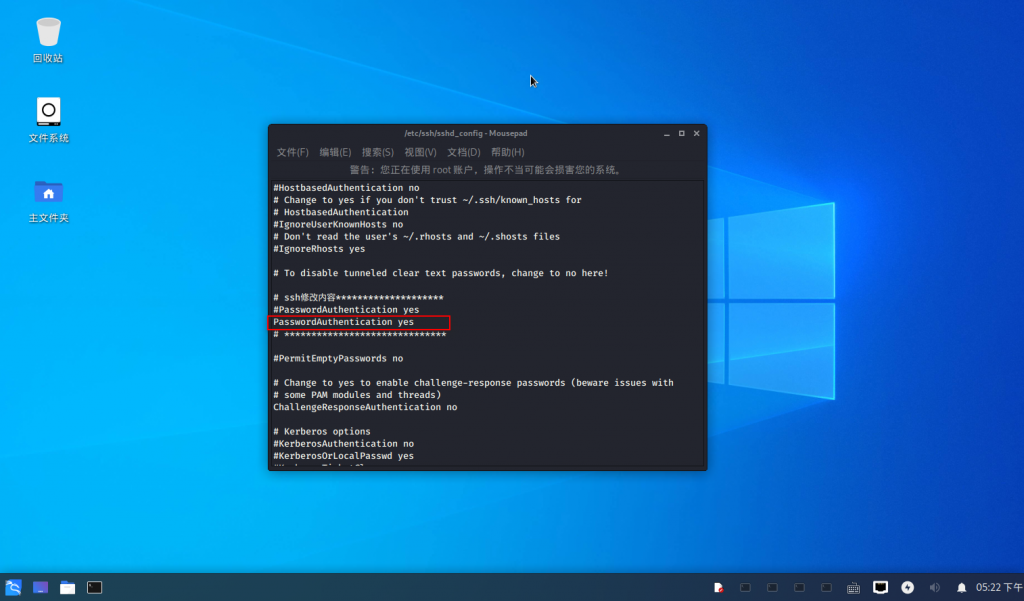Viewport: 1024px width, 601px height.
Task: Click the uncommented 'PasswordAuthentication yes' line
Action: (344, 322)
